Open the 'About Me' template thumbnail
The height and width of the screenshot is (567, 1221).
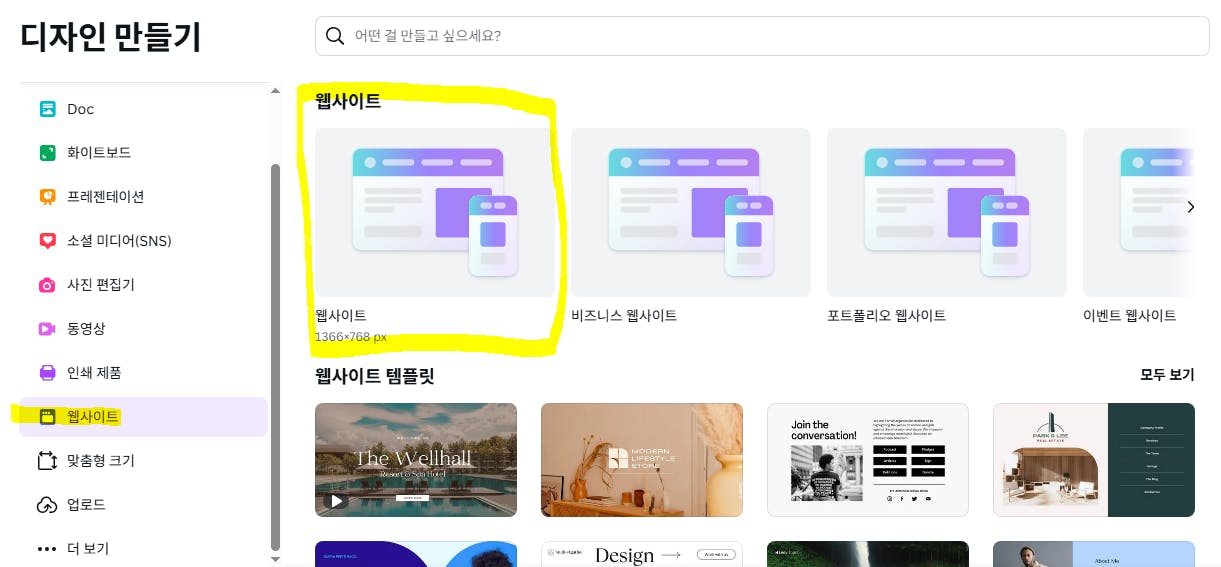click(1094, 554)
